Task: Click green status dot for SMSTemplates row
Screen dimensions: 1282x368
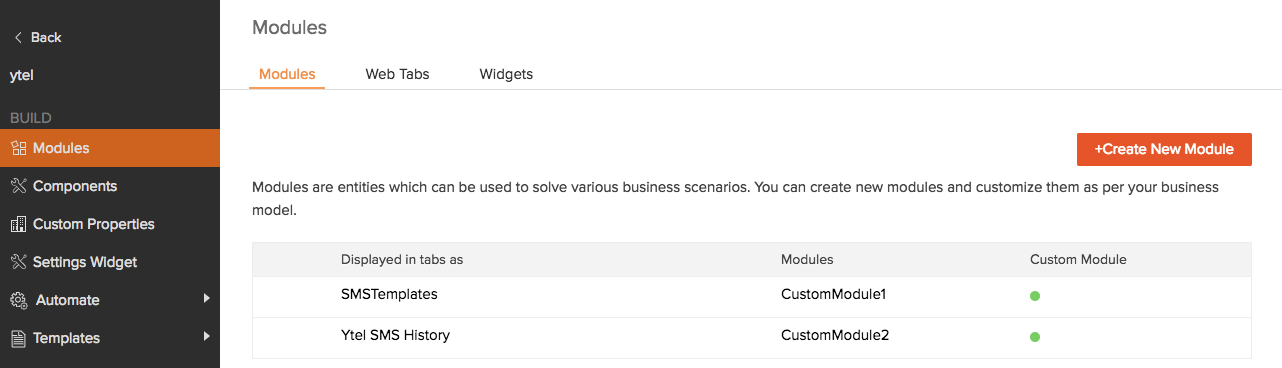Action: pos(1035,296)
